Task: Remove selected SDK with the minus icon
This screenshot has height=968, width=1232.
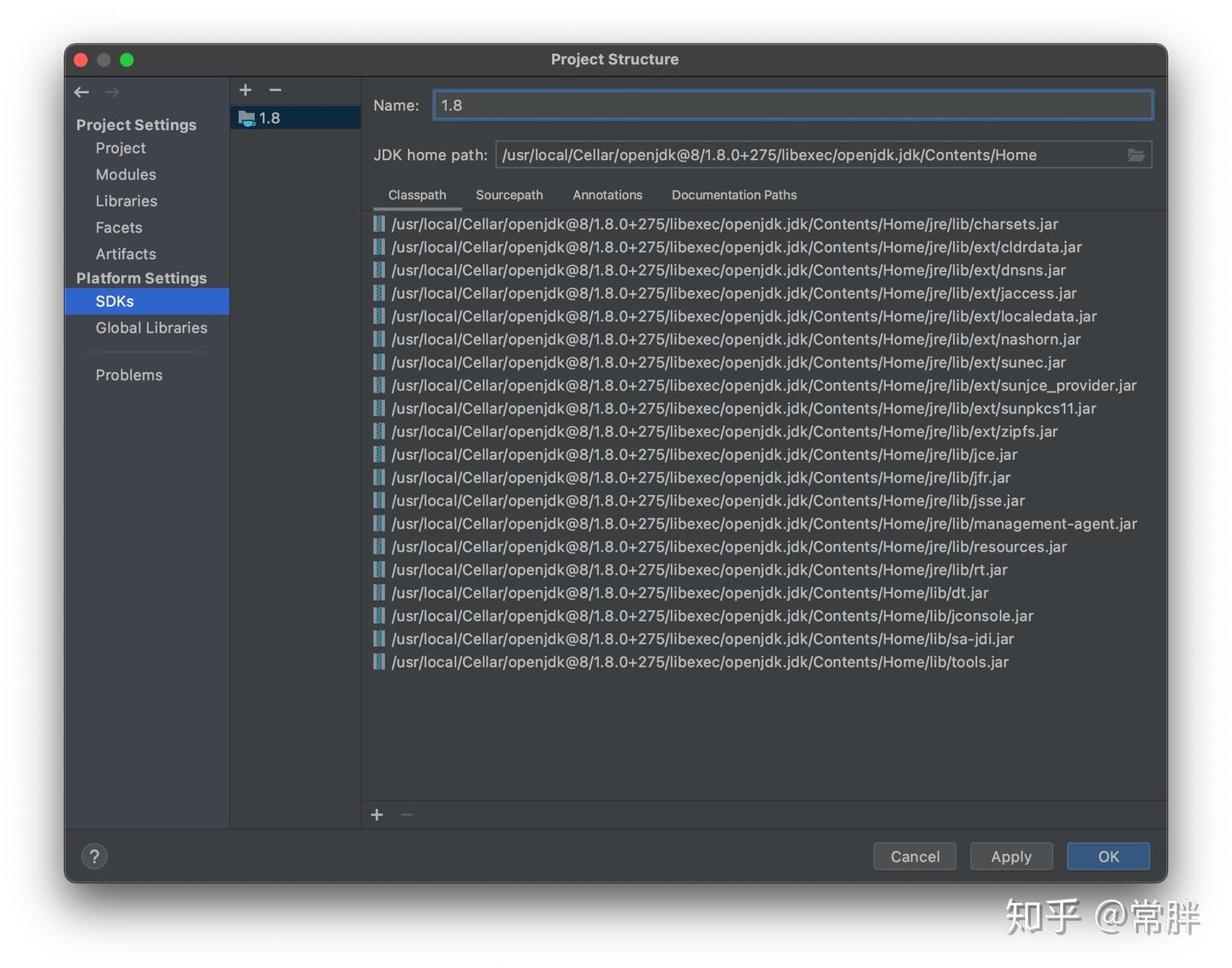Action: tap(275, 89)
